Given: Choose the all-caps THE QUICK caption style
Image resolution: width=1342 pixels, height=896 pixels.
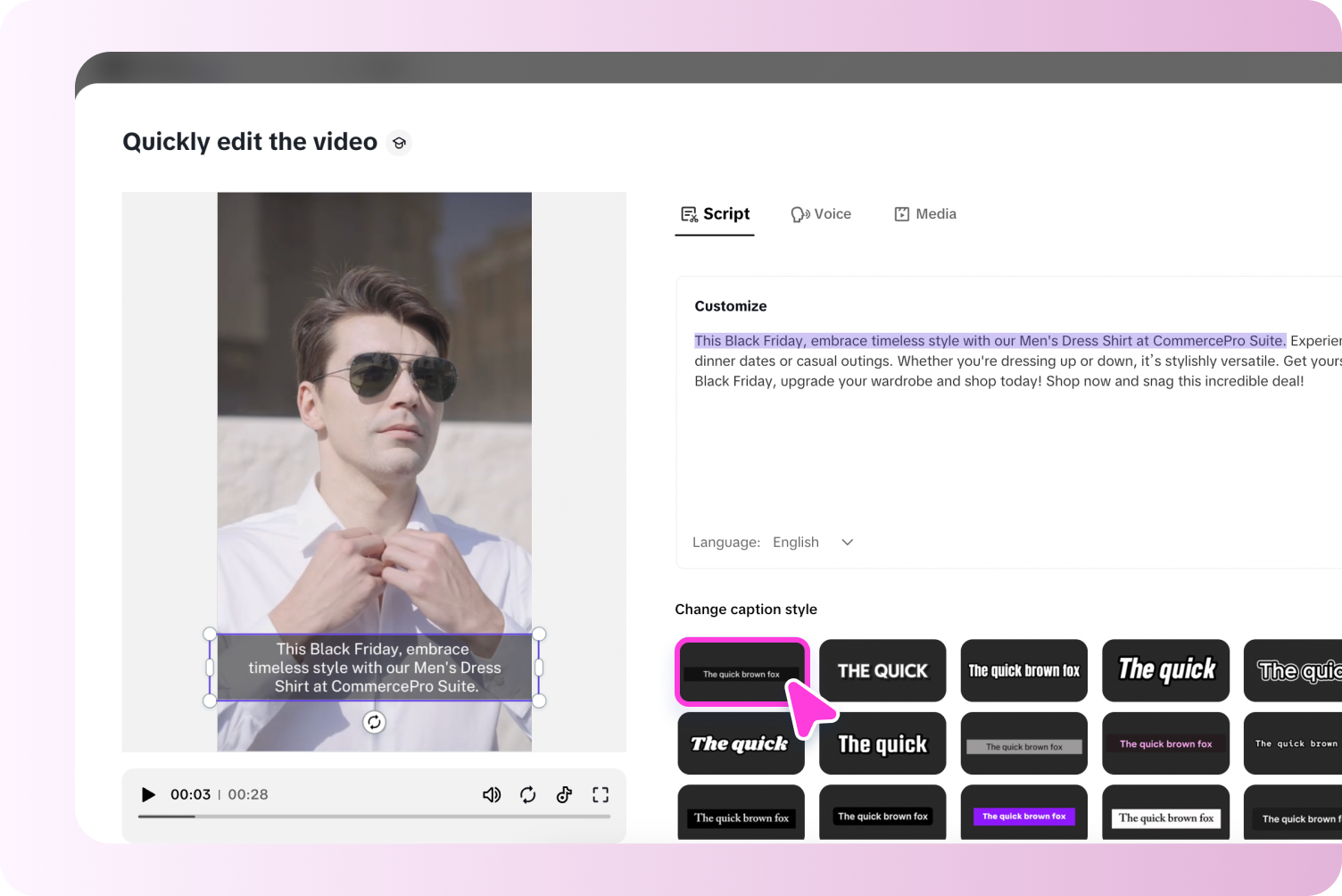Looking at the screenshot, I should [882, 670].
